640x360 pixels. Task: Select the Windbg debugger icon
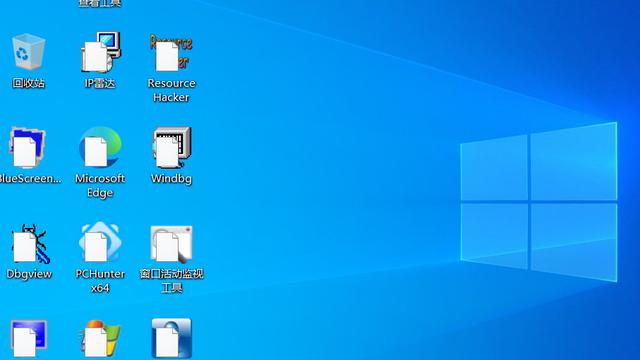pyautogui.click(x=171, y=147)
